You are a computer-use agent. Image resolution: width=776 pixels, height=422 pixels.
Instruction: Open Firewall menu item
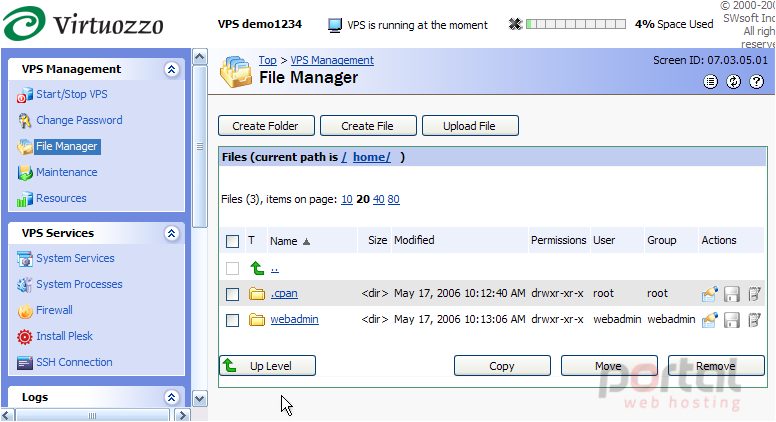[x=54, y=310]
